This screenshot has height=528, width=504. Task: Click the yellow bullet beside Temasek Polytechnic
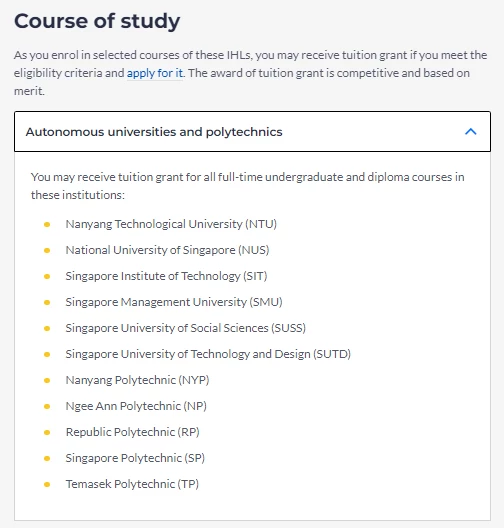tap(47, 484)
